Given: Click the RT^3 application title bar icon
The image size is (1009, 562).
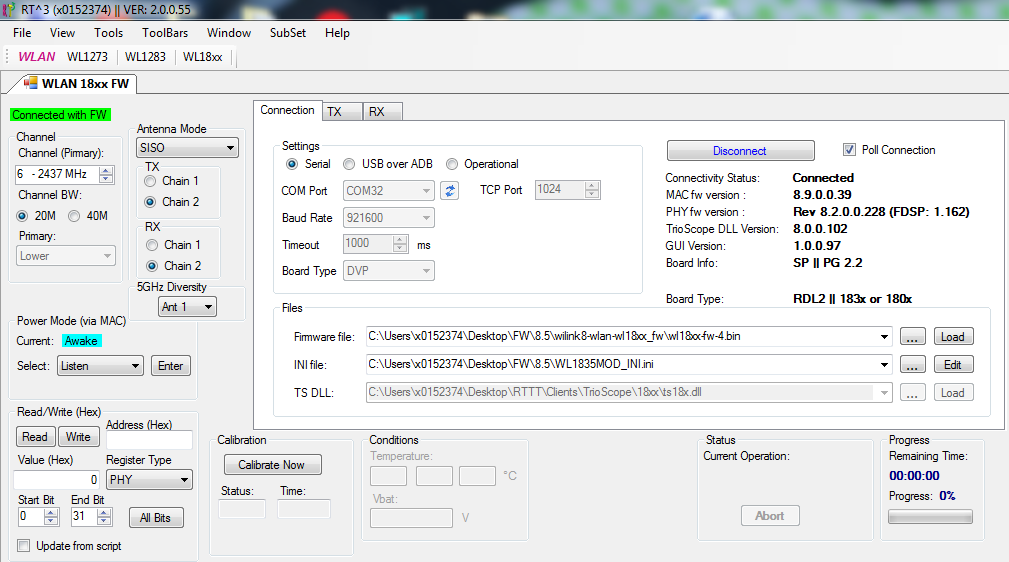Looking at the screenshot, I should click(10, 9).
